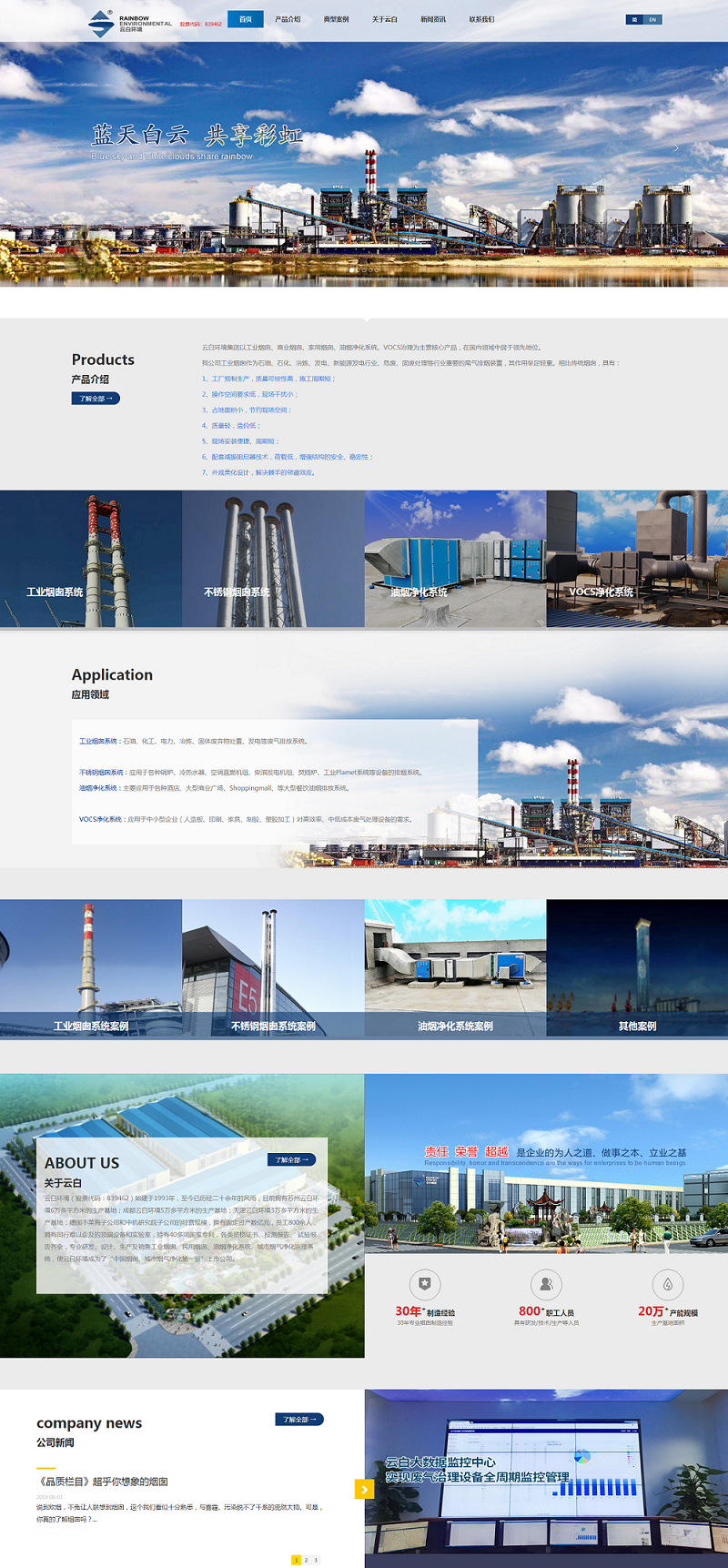The width and height of the screenshot is (728, 1568).
Task: Click the shield star icon above 30年
Action: [x=424, y=1284]
